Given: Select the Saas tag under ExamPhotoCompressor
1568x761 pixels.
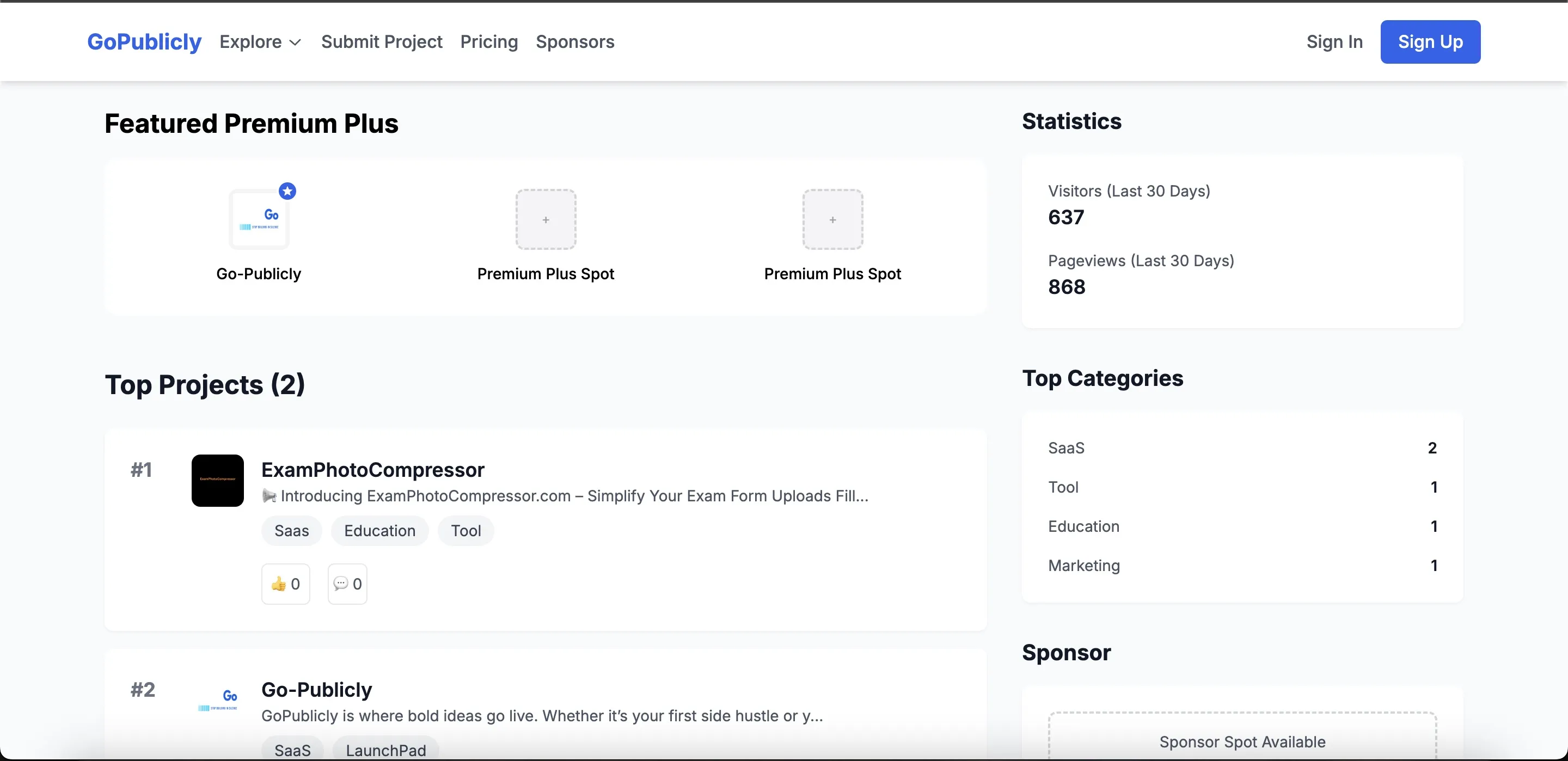Looking at the screenshot, I should (292, 530).
